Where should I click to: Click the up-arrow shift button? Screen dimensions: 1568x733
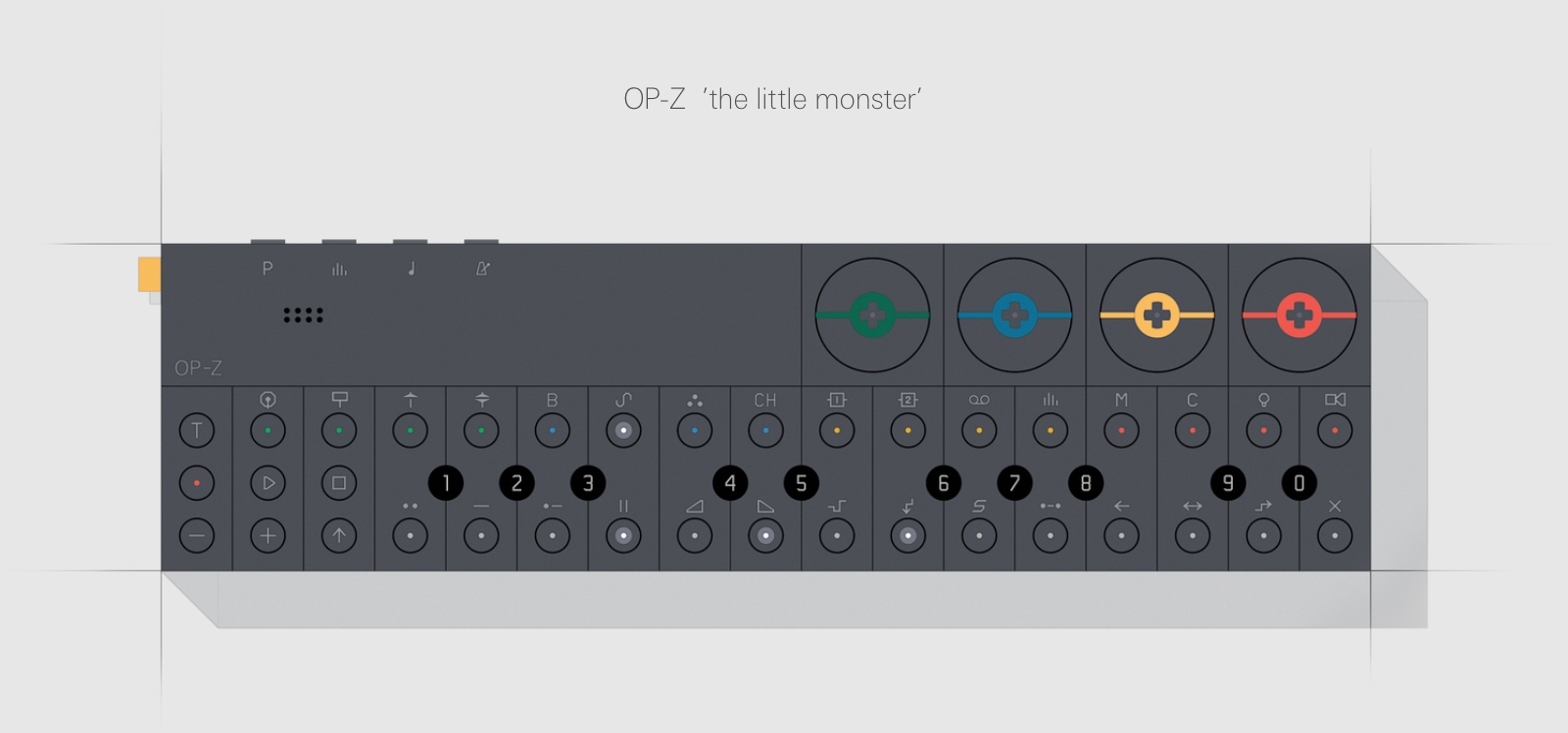pos(339,536)
